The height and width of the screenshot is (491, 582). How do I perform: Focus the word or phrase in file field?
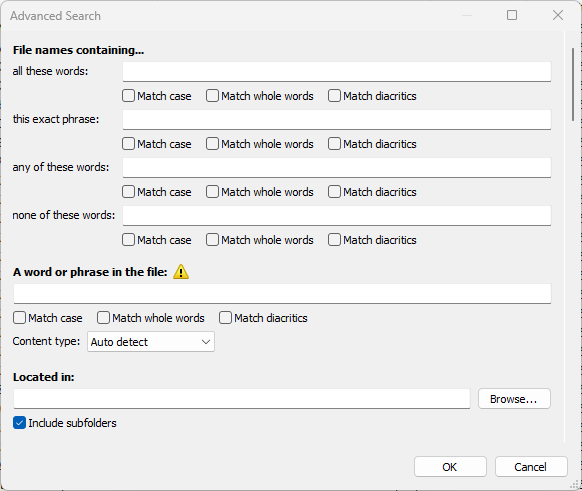282,294
